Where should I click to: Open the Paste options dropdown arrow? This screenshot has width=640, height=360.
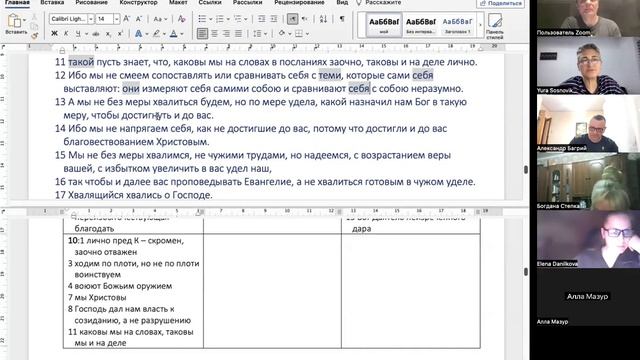click(x=24, y=20)
